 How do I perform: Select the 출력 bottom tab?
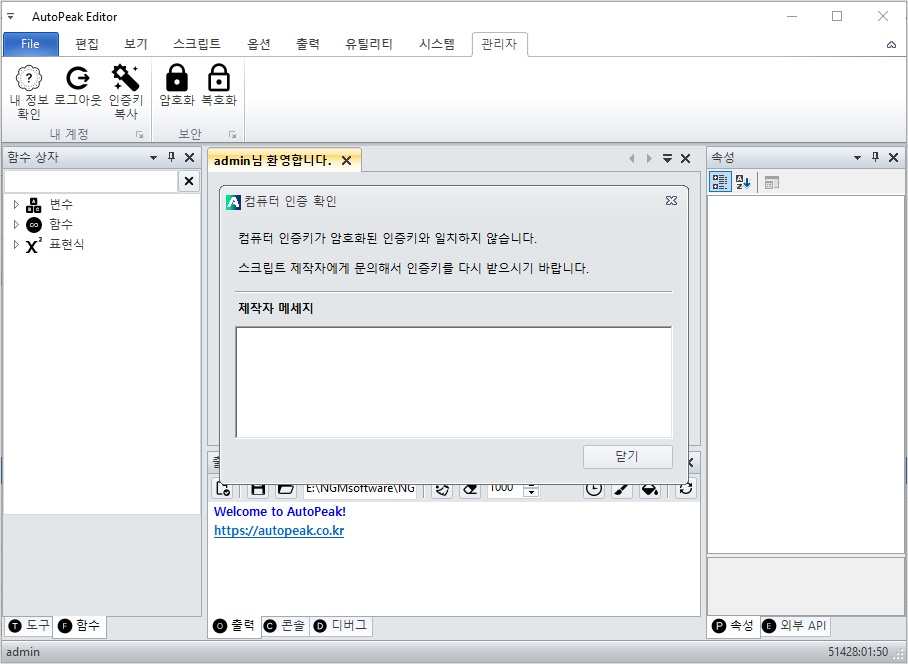pos(234,626)
